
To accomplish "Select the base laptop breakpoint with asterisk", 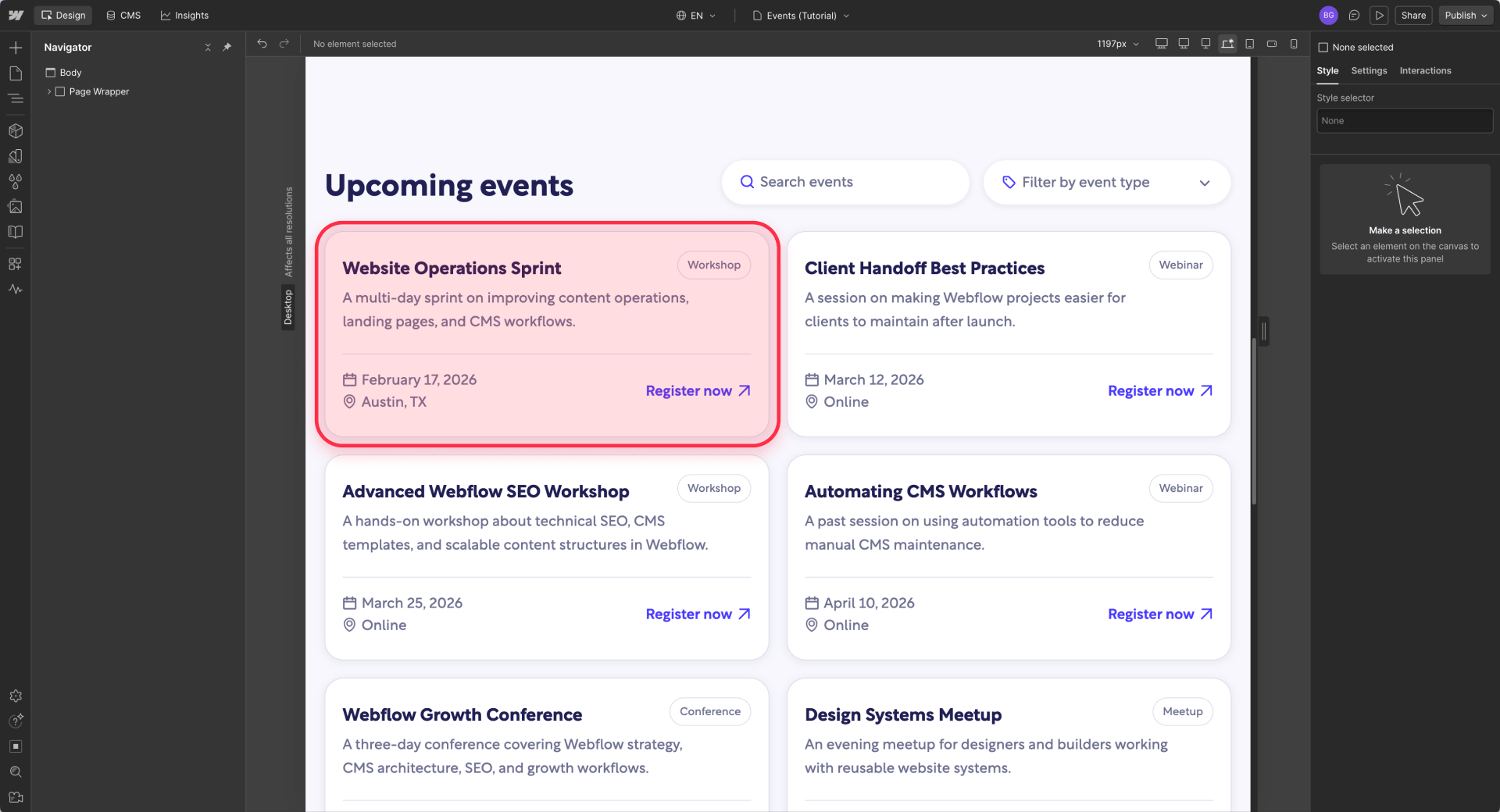I will [x=1228, y=44].
